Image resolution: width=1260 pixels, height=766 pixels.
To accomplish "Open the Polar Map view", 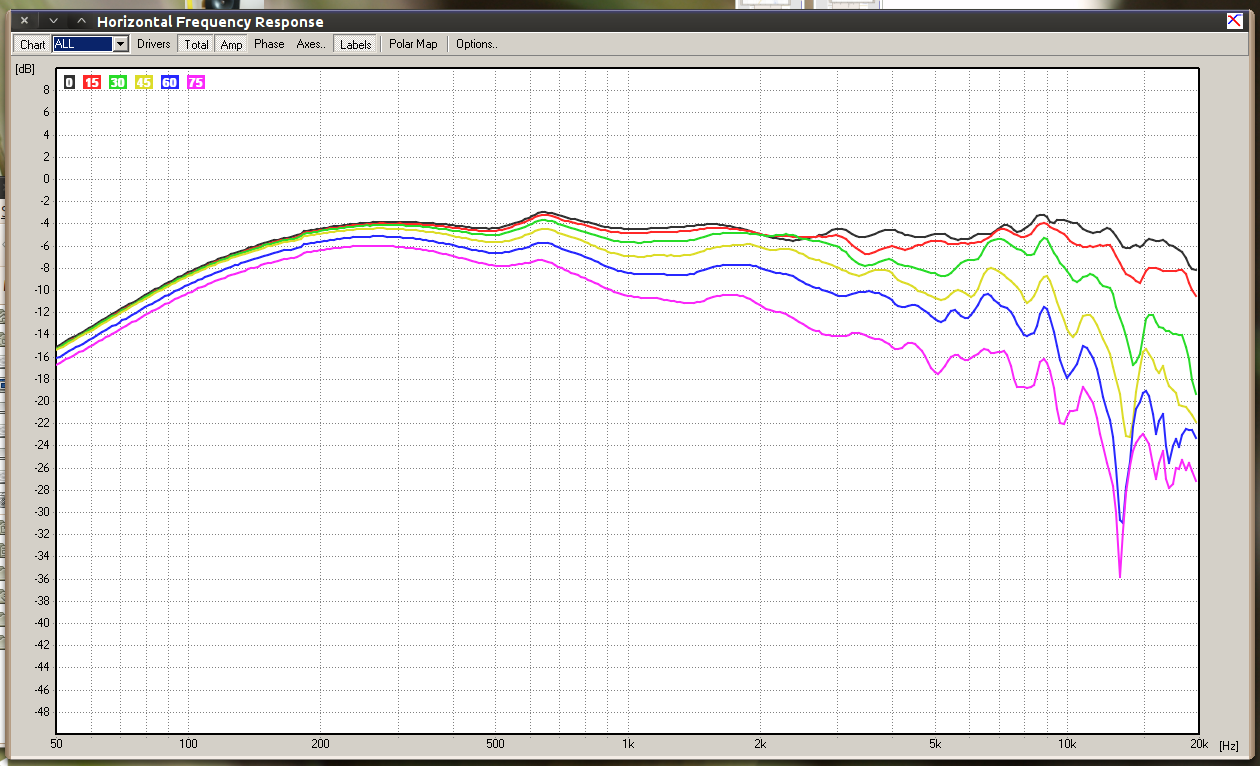I will coord(413,44).
